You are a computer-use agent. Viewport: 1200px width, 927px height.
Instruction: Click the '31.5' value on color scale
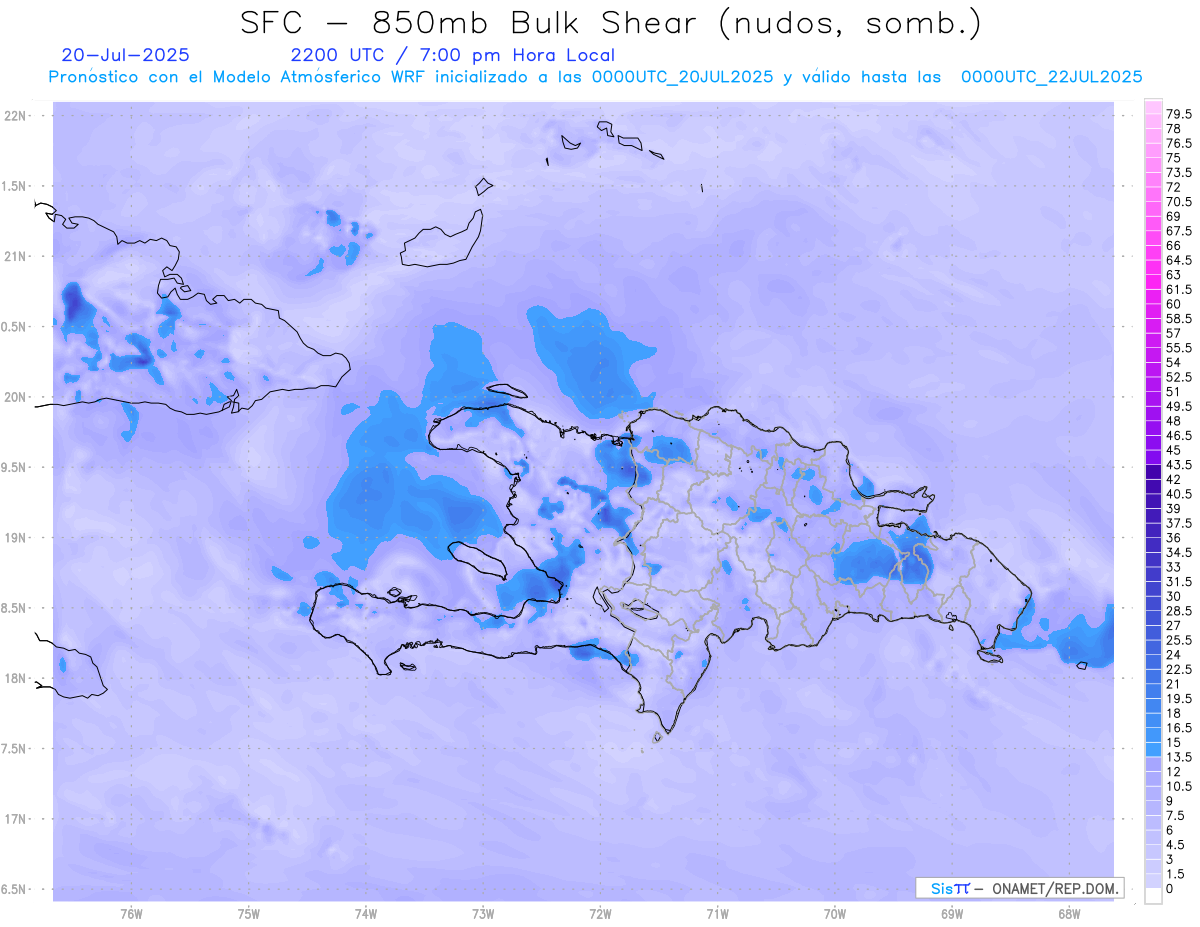tap(1178, 582)
